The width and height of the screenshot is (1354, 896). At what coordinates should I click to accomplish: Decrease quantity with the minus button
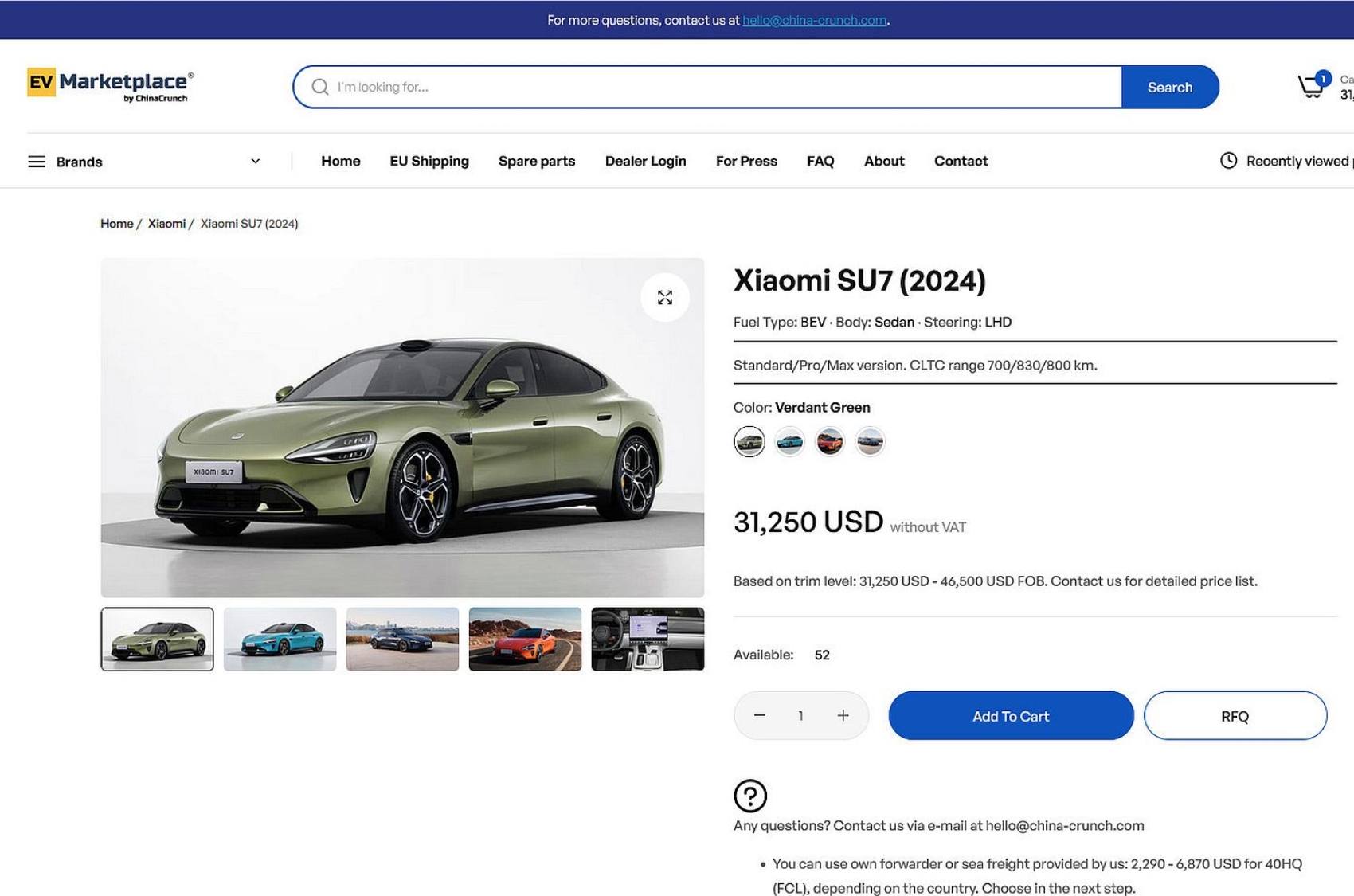pos(760,715)
